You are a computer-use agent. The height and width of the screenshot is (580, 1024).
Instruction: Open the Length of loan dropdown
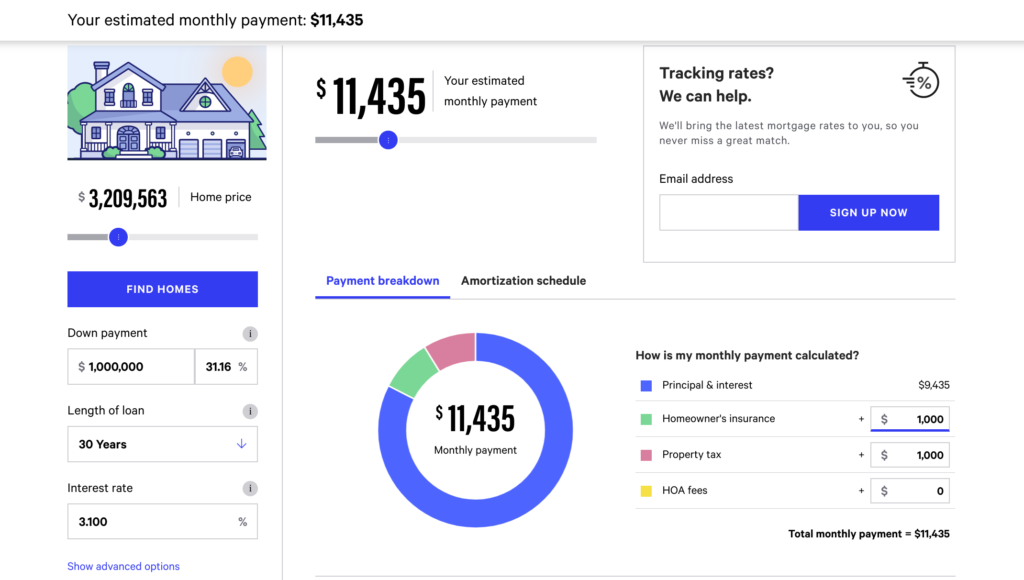pos(162,444)
